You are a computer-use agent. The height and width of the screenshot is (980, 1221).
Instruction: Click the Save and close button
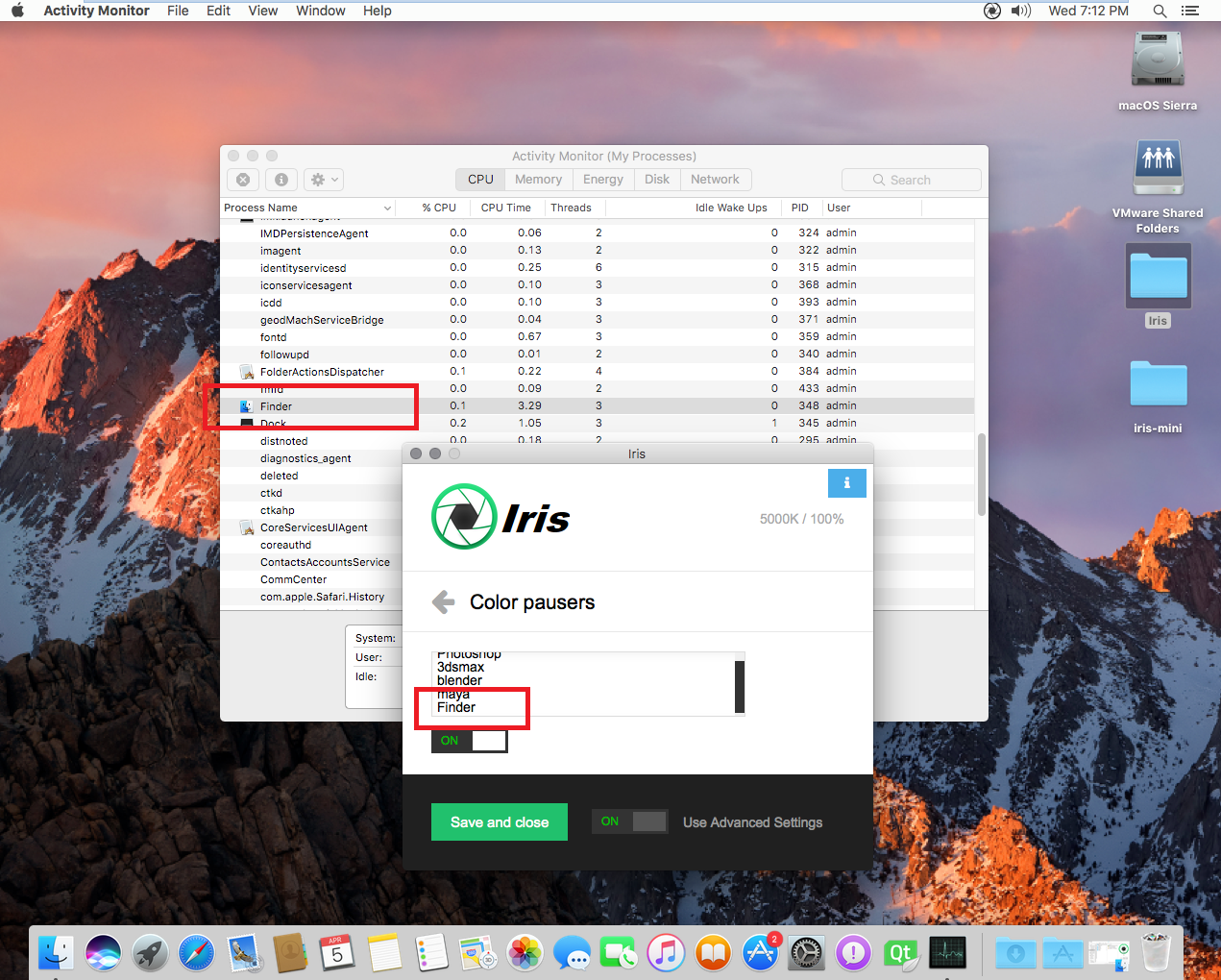tap(499, 822)
